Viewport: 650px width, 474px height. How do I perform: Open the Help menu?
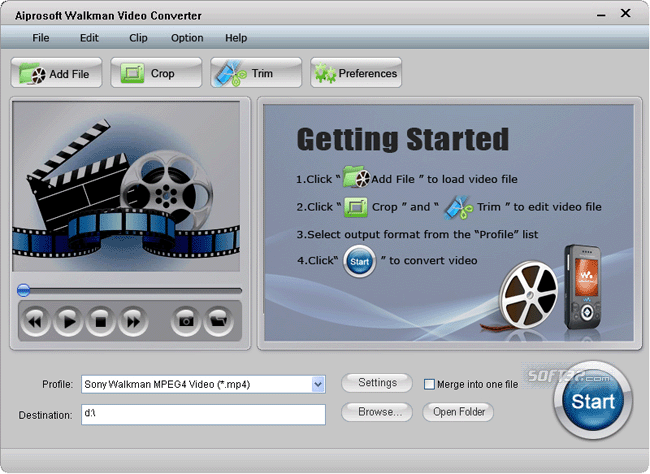(x=236, y=38)
